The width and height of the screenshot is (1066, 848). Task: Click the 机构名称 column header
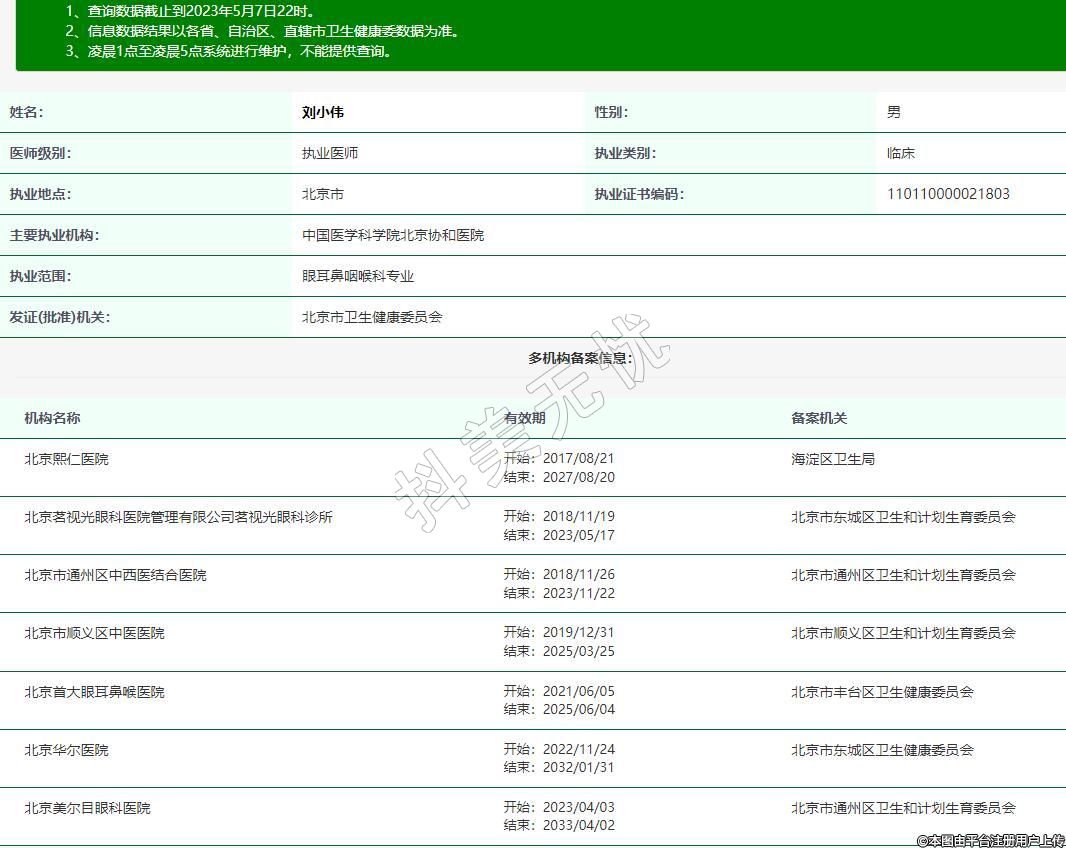coord(52,418)
